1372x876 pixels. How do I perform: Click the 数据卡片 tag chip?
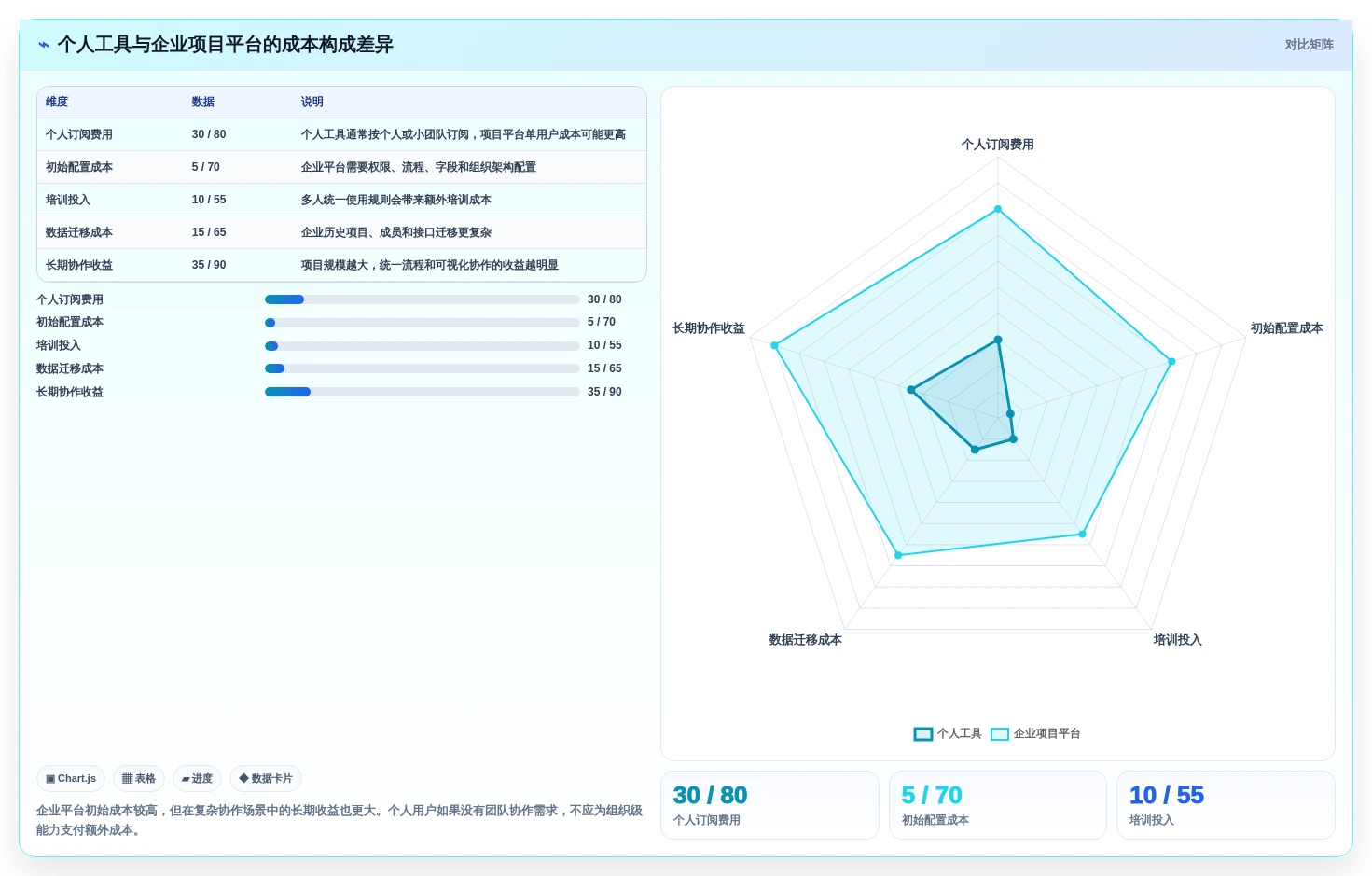tap(266, 778)
